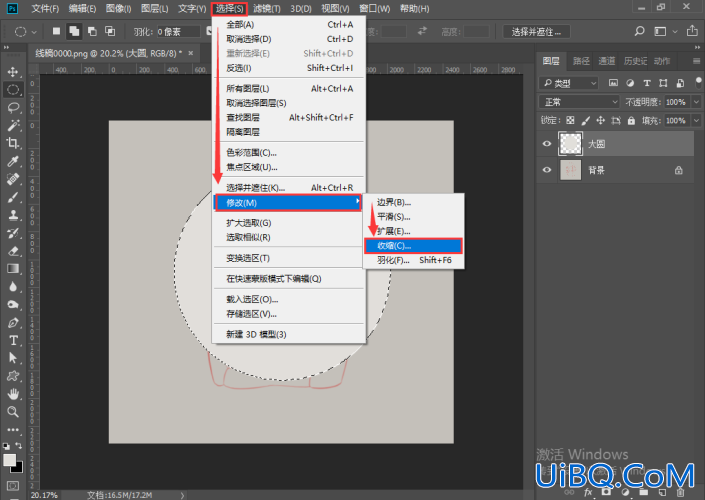Expand the fill 填充 slider arrow
The image size is (705, 500).
(696, 121)
